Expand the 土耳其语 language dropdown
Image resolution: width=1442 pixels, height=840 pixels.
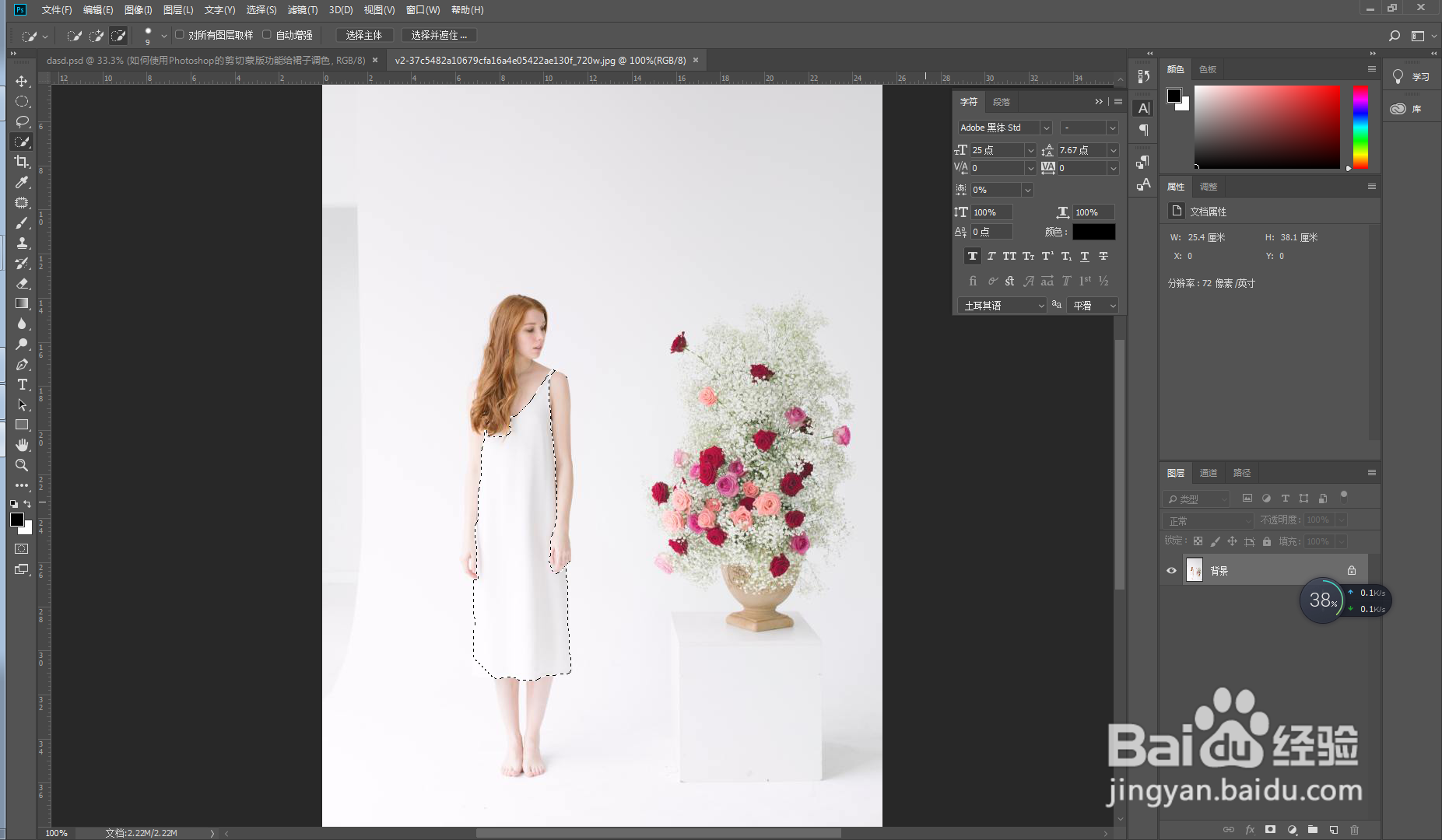(1040, 306)
